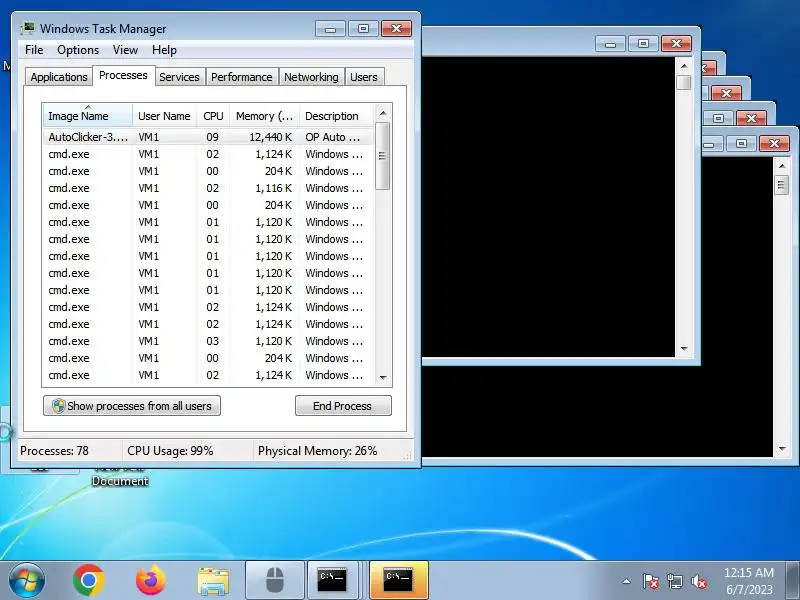Open the network status tray icon

[675, 581]
